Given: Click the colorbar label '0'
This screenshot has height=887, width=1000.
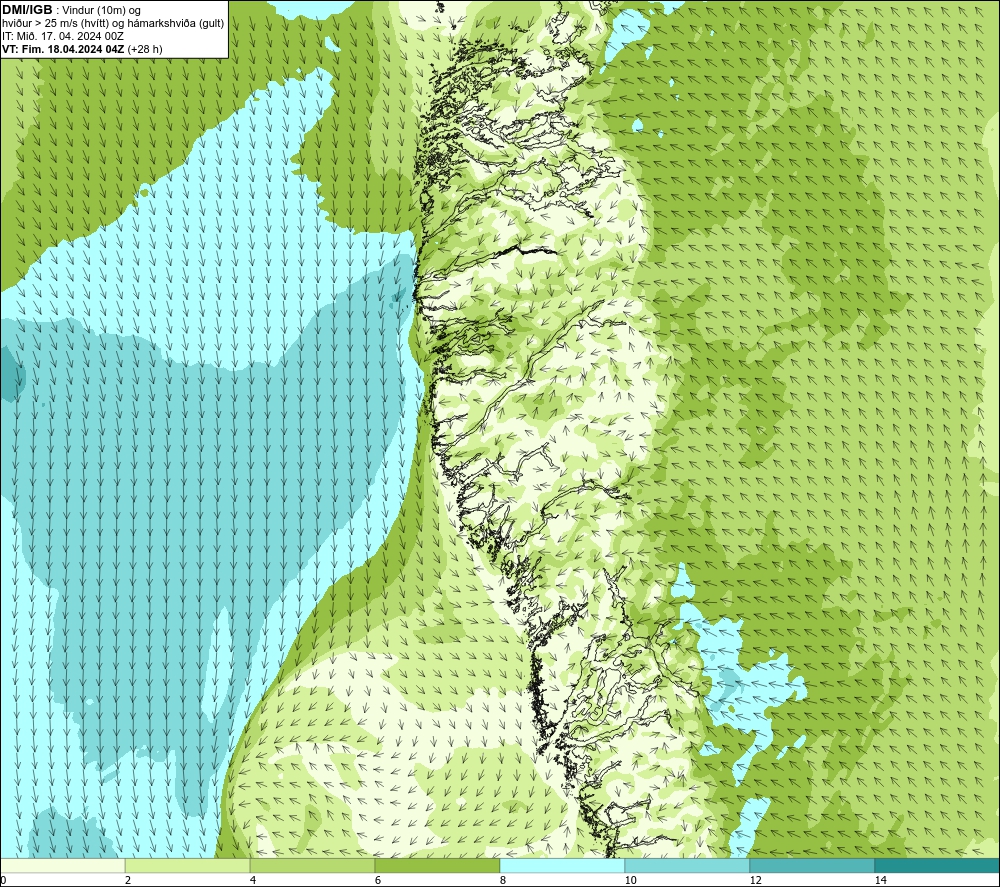Looking at the screenshot, I should 3,880.
